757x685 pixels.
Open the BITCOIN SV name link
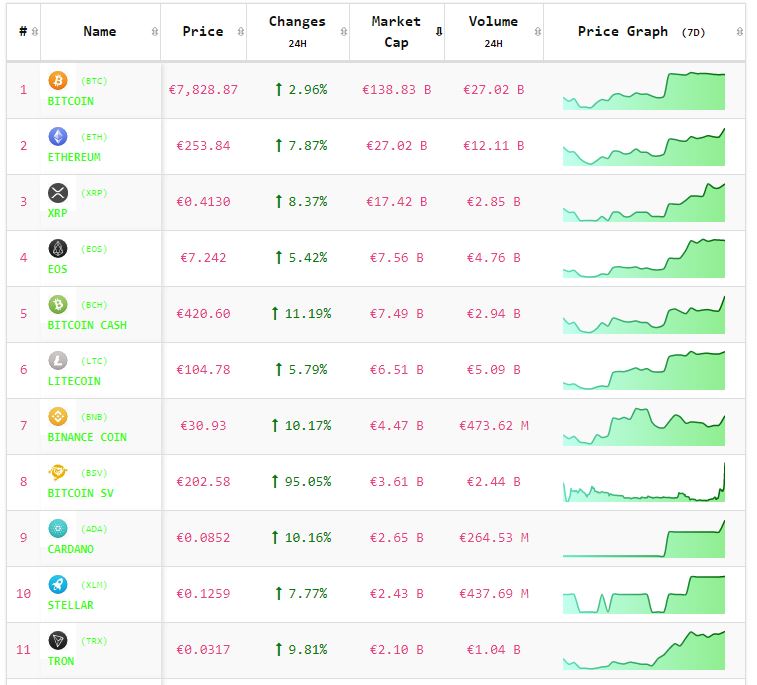tap(84, 493)
